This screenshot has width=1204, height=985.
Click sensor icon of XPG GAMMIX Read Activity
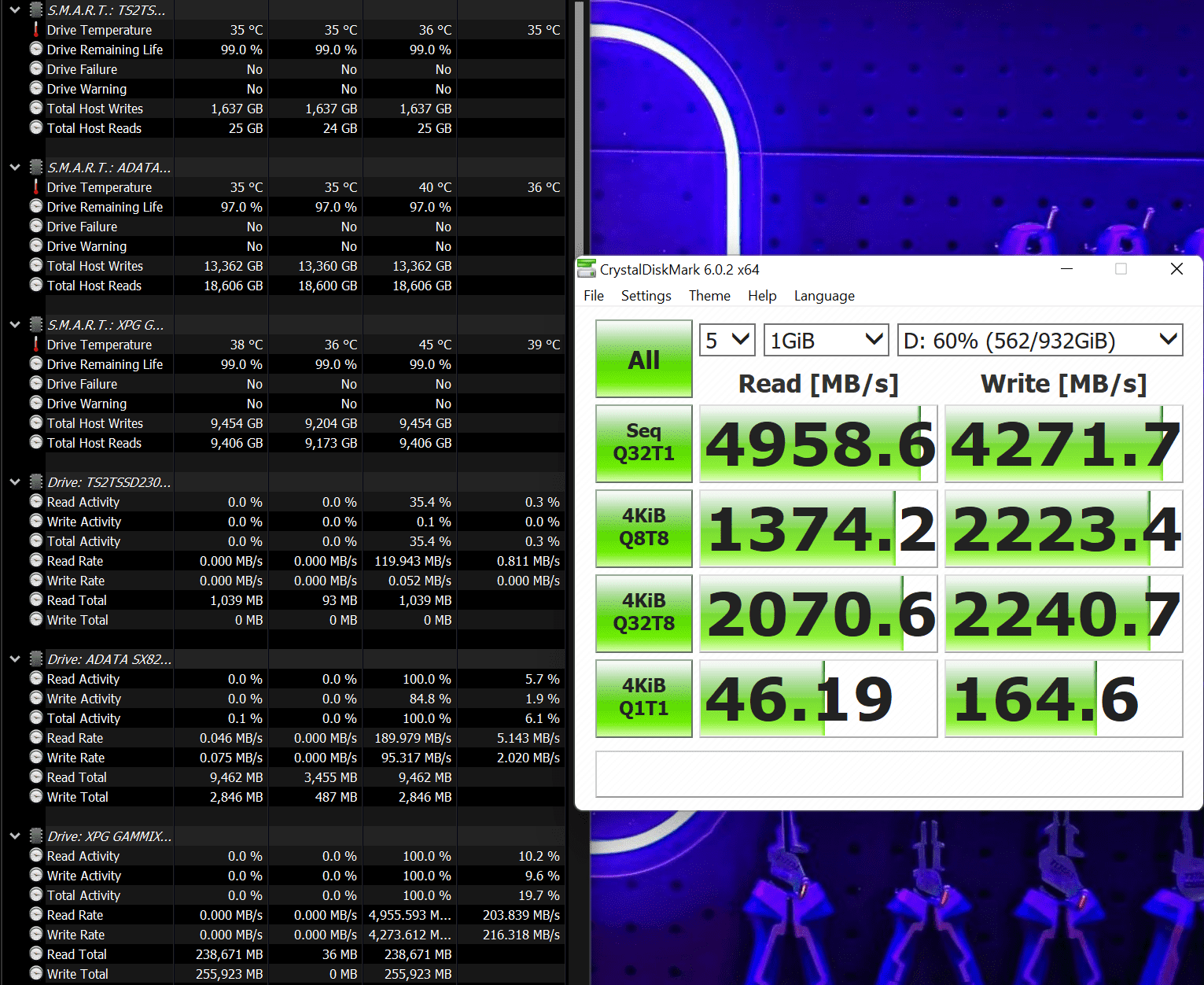(x=36, y=855)
